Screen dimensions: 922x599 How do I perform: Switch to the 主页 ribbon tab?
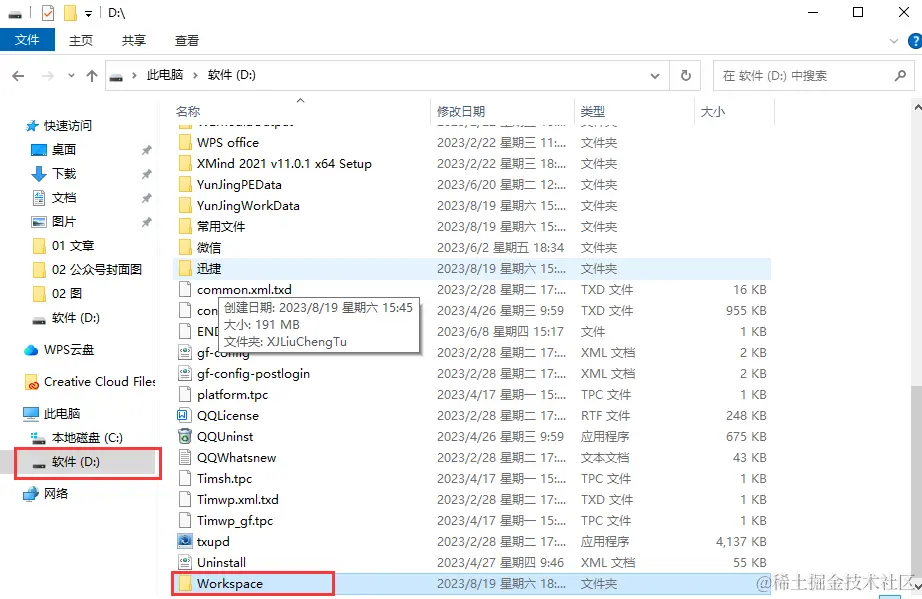click(81, 41)
